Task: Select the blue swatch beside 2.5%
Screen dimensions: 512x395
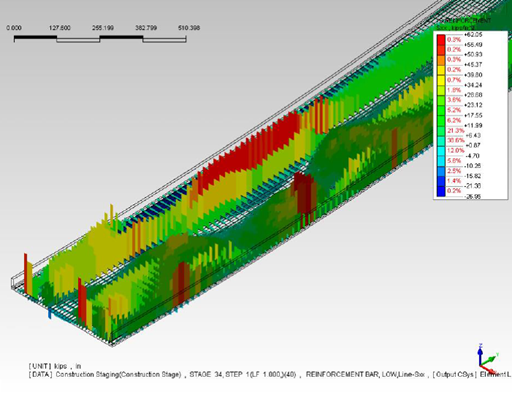Action: click(441, 171)
